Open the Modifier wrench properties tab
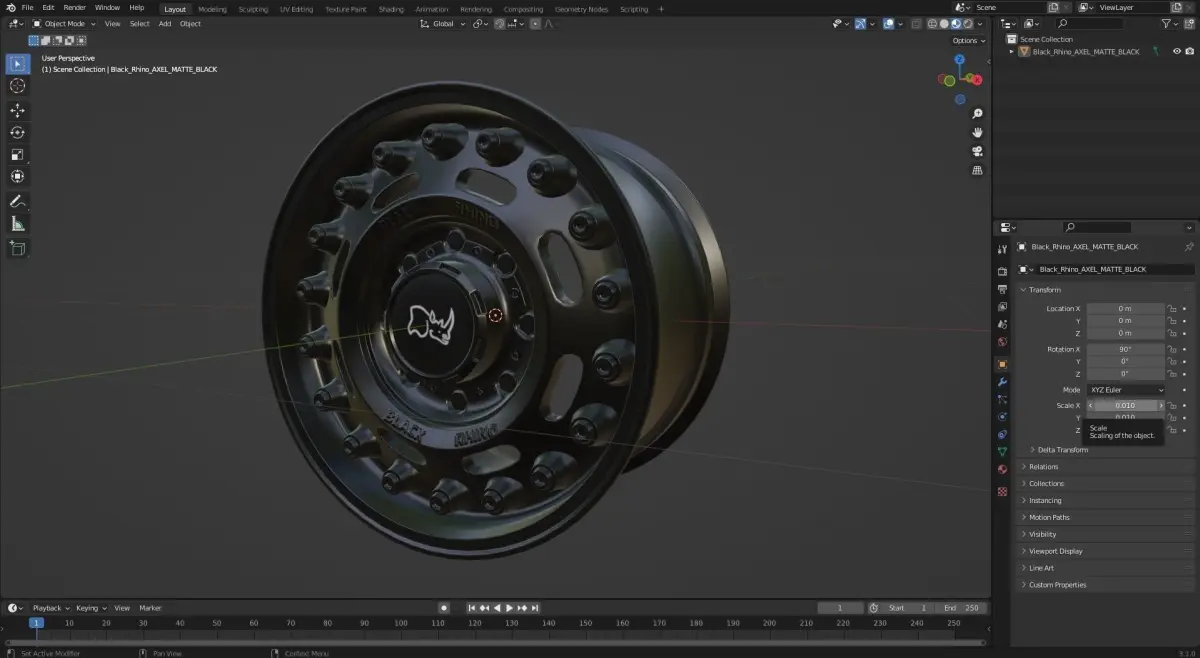Screen dimensions: 1200x658 point(1002,382)
